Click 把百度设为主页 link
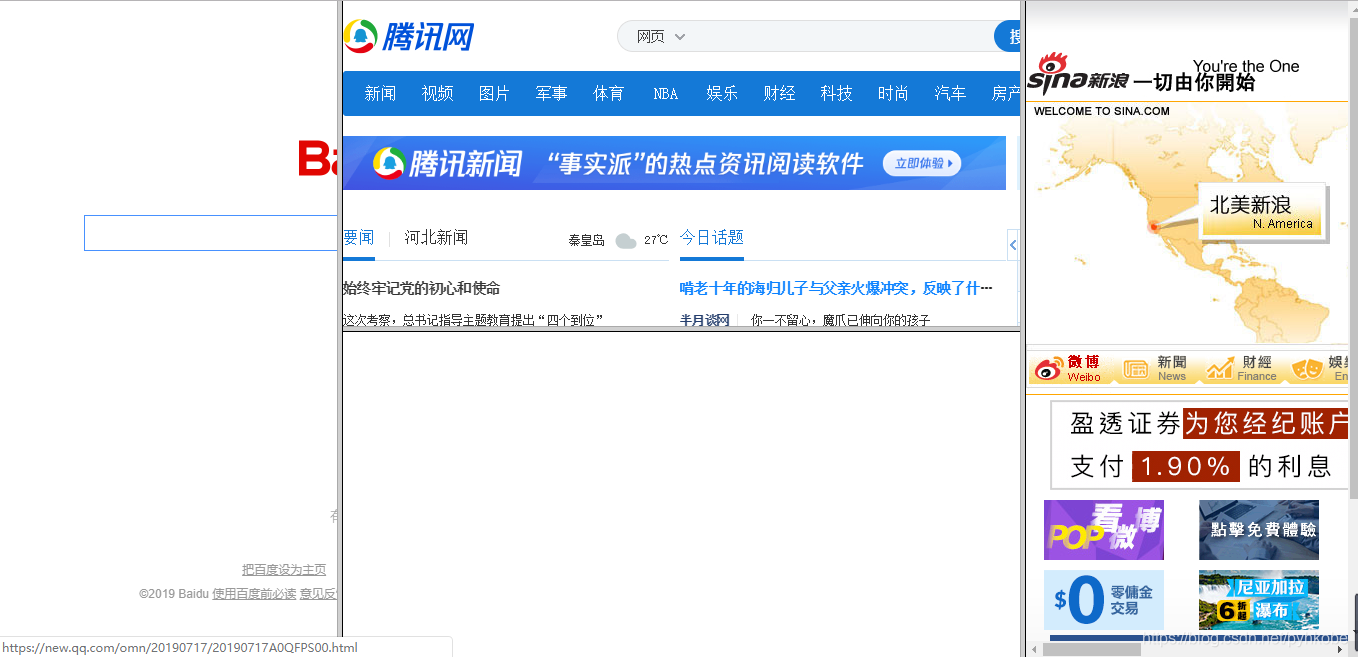 [x=284, y=570]
